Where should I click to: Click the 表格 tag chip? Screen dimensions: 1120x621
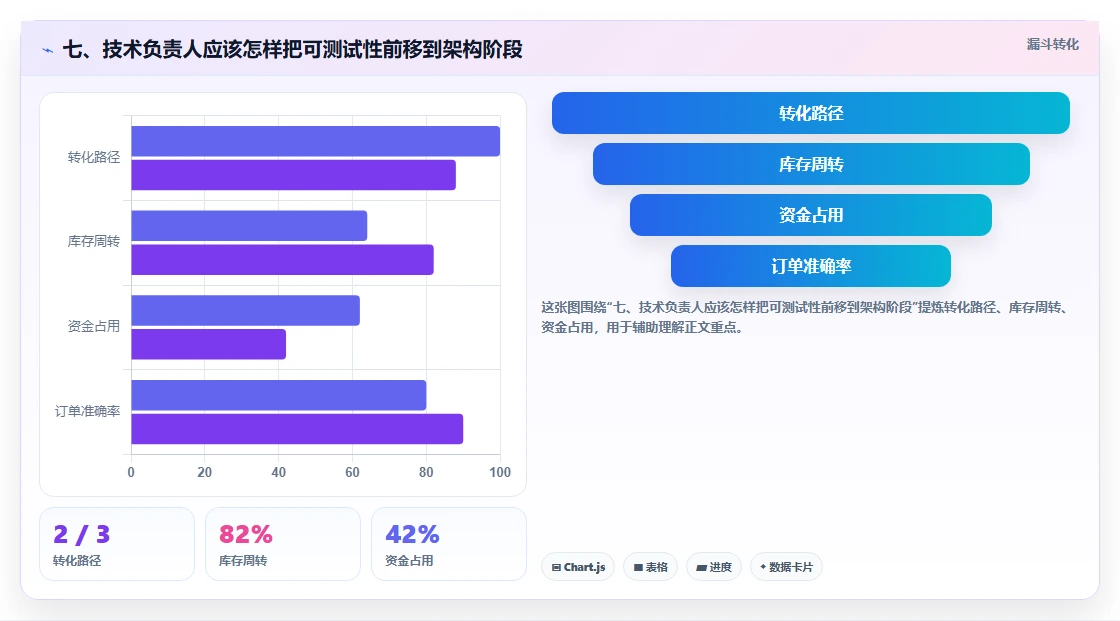pos(650,567)
